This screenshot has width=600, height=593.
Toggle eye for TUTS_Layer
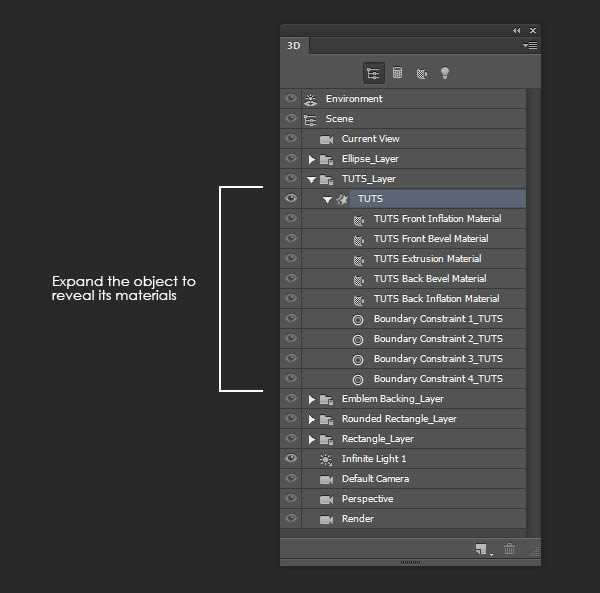(291, 178)
